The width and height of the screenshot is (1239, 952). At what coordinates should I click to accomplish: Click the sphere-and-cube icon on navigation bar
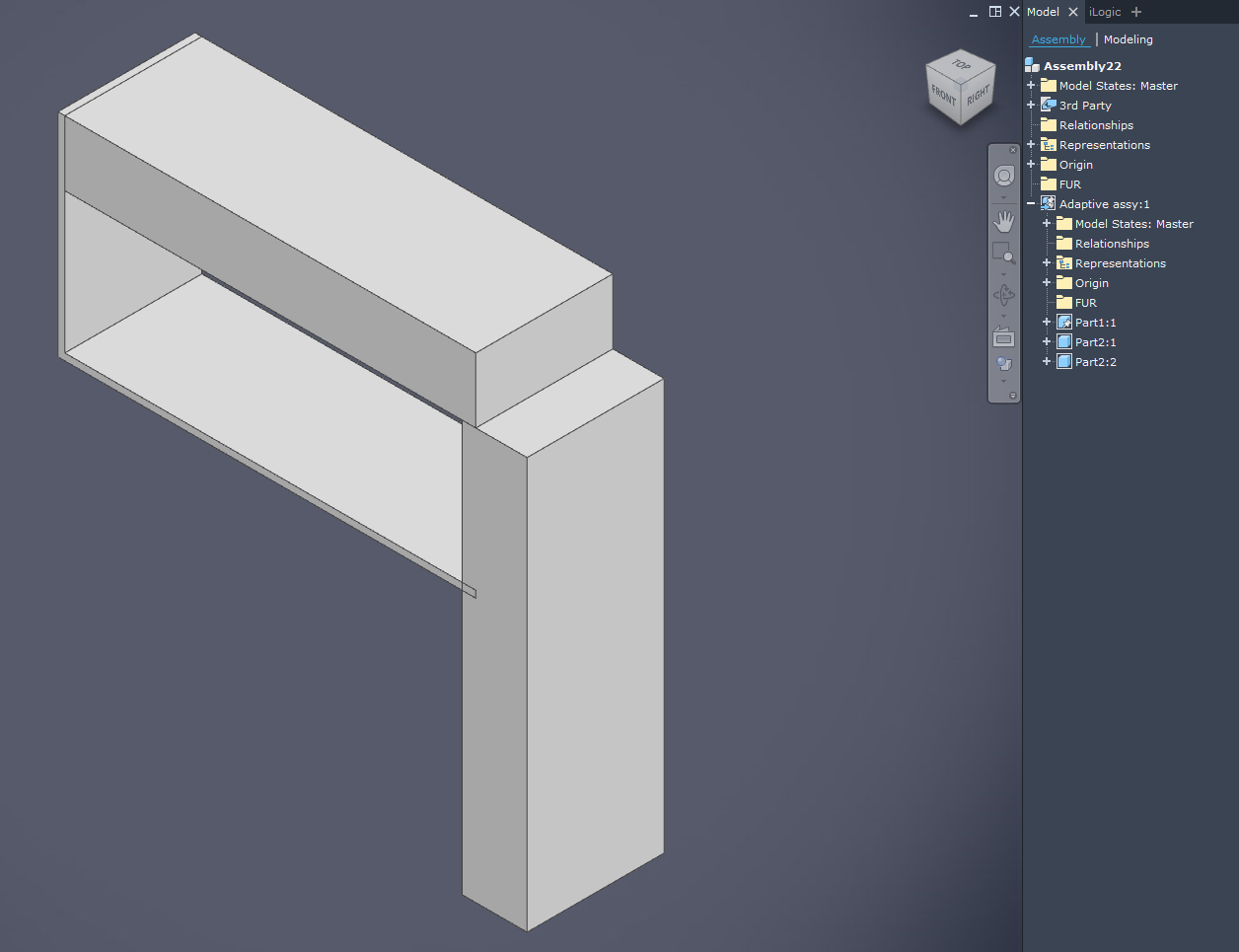pyautogui.click(x=1004, y=365)
